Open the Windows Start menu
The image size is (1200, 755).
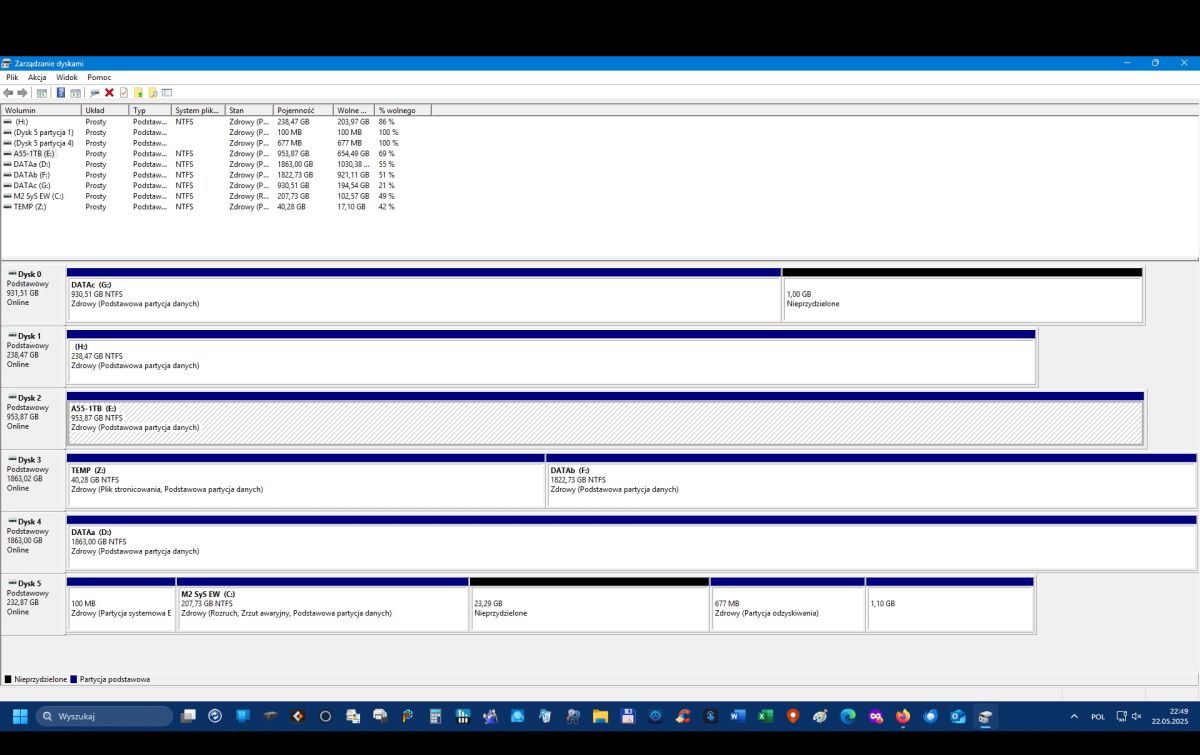[19, 716]
